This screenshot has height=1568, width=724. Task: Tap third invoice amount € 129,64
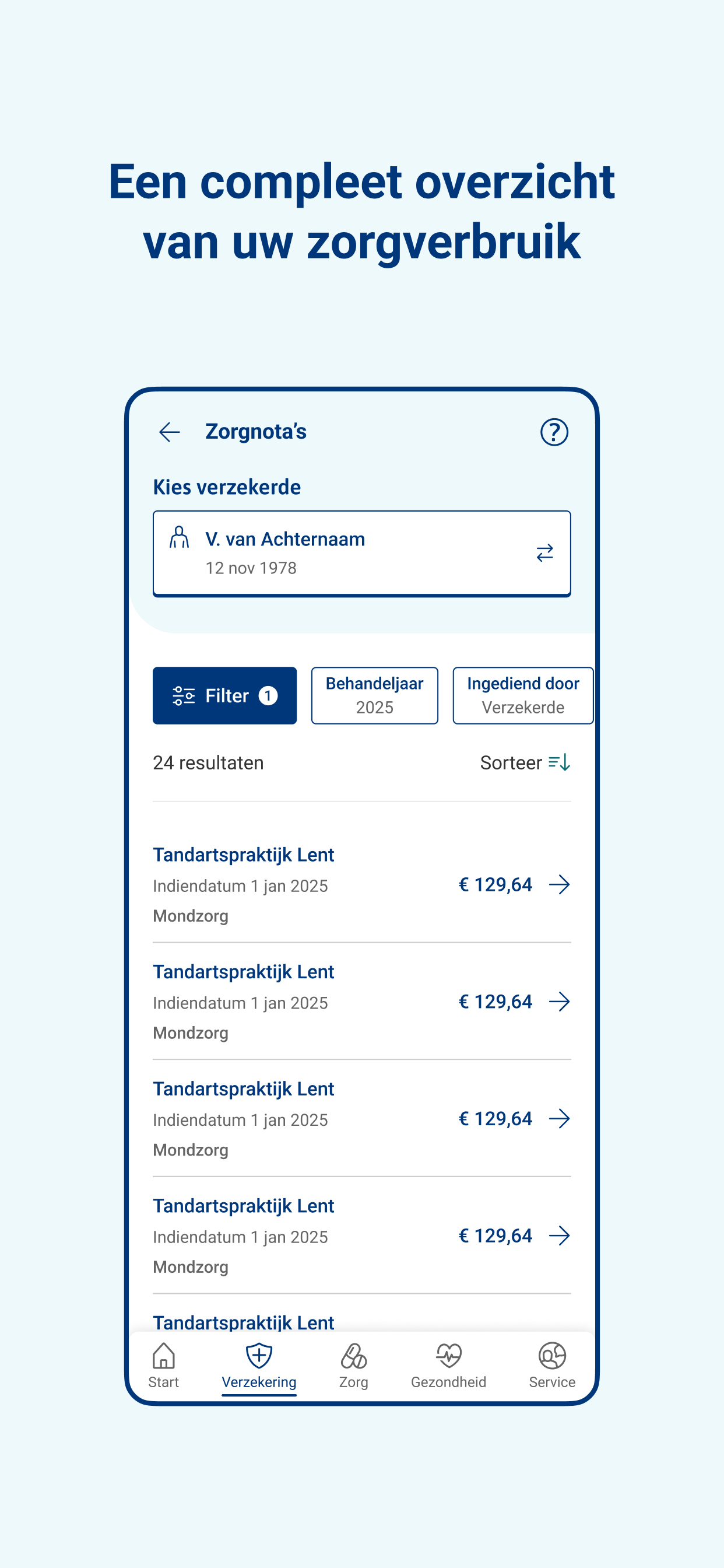click(495, 1119)
